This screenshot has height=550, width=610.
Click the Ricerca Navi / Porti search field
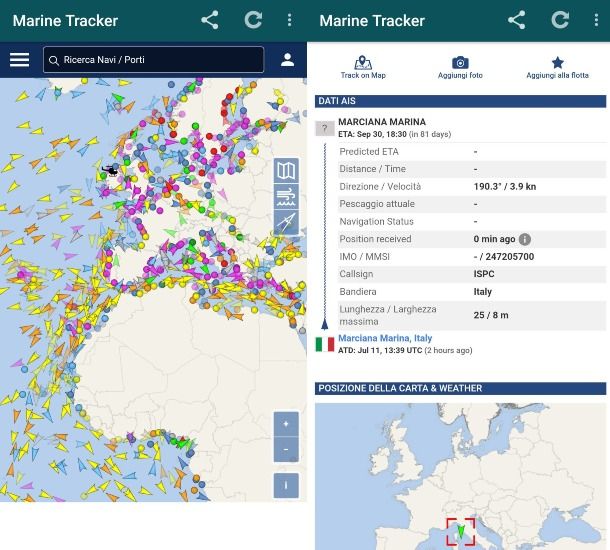click(x=154, y=60)
